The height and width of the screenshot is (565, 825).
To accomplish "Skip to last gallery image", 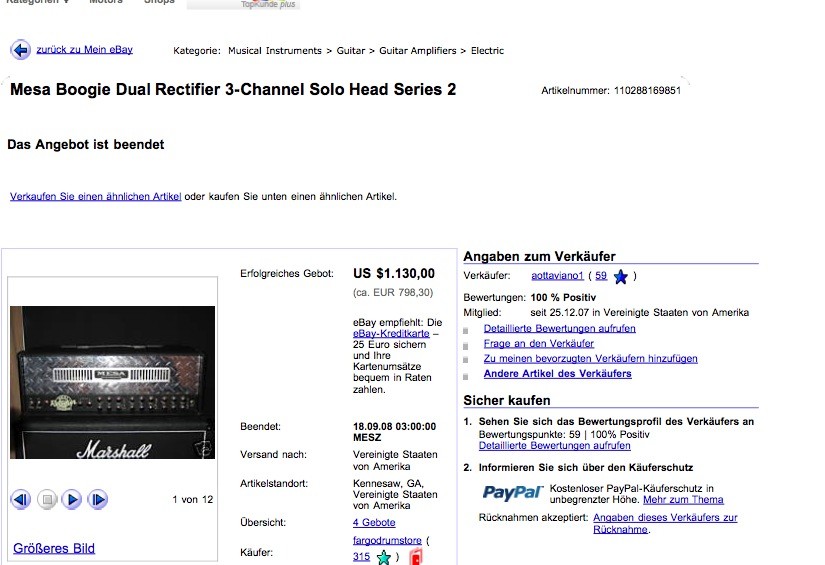I will click(x=98, y=499).
